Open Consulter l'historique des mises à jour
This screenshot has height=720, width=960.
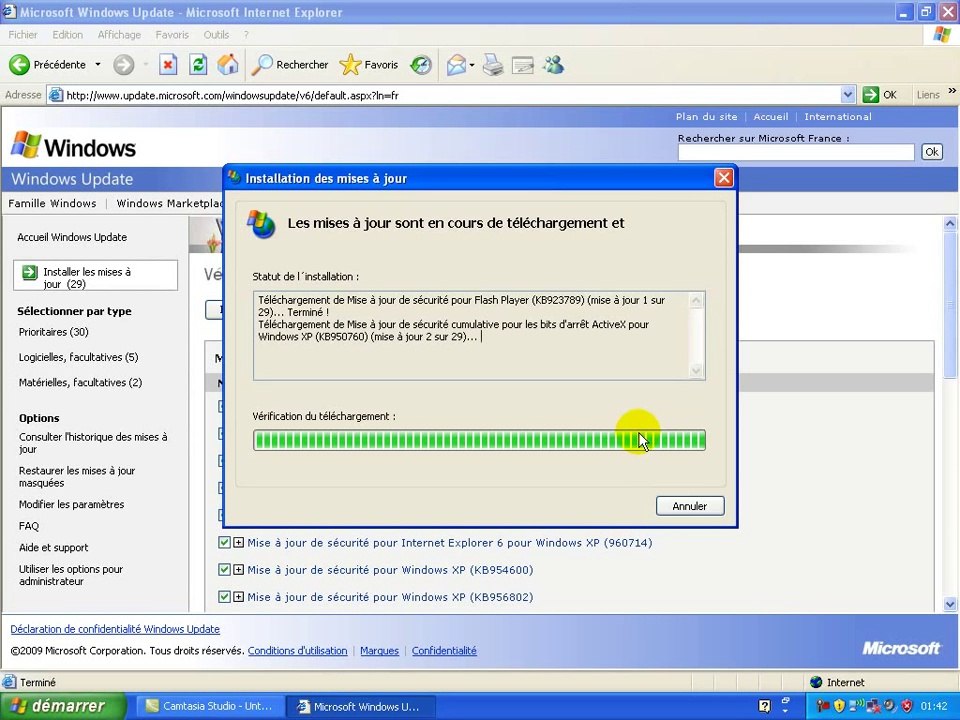click(92, 443)
